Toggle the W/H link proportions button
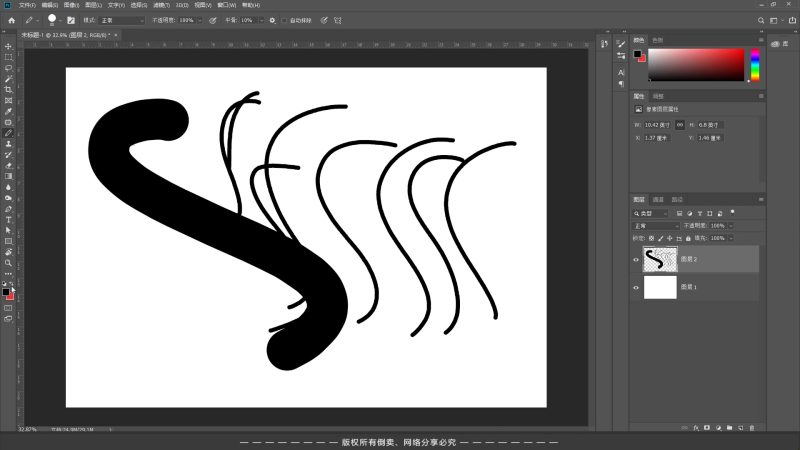The width and height of the screenshot is (800, 450). [x=680, y=124]
